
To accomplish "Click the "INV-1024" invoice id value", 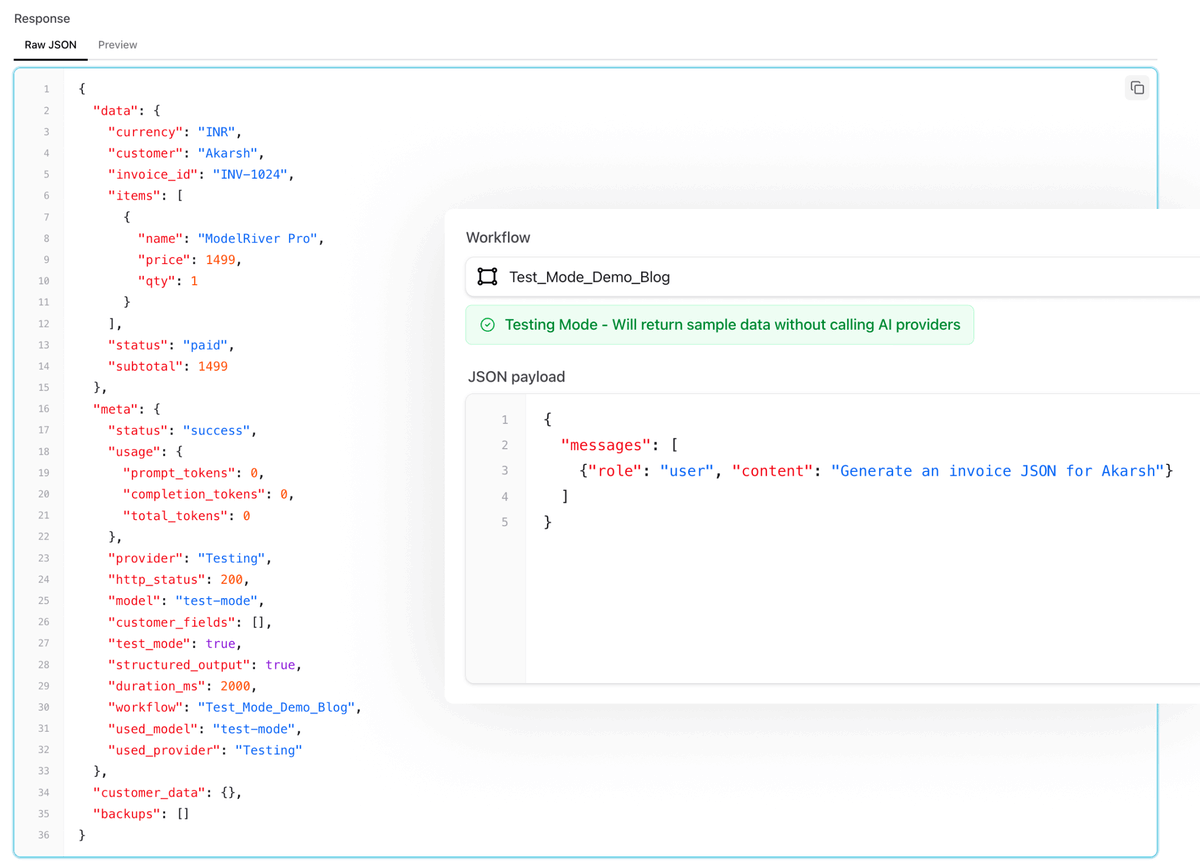I will point(251,174).
